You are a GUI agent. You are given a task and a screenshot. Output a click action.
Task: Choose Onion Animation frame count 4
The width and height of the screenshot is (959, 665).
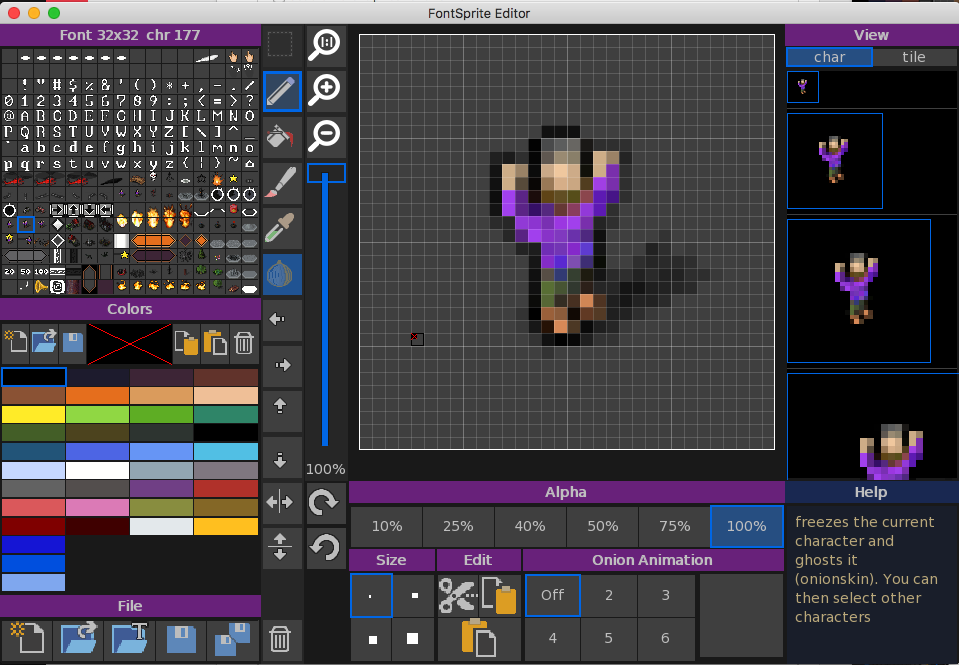pos(552,638)
